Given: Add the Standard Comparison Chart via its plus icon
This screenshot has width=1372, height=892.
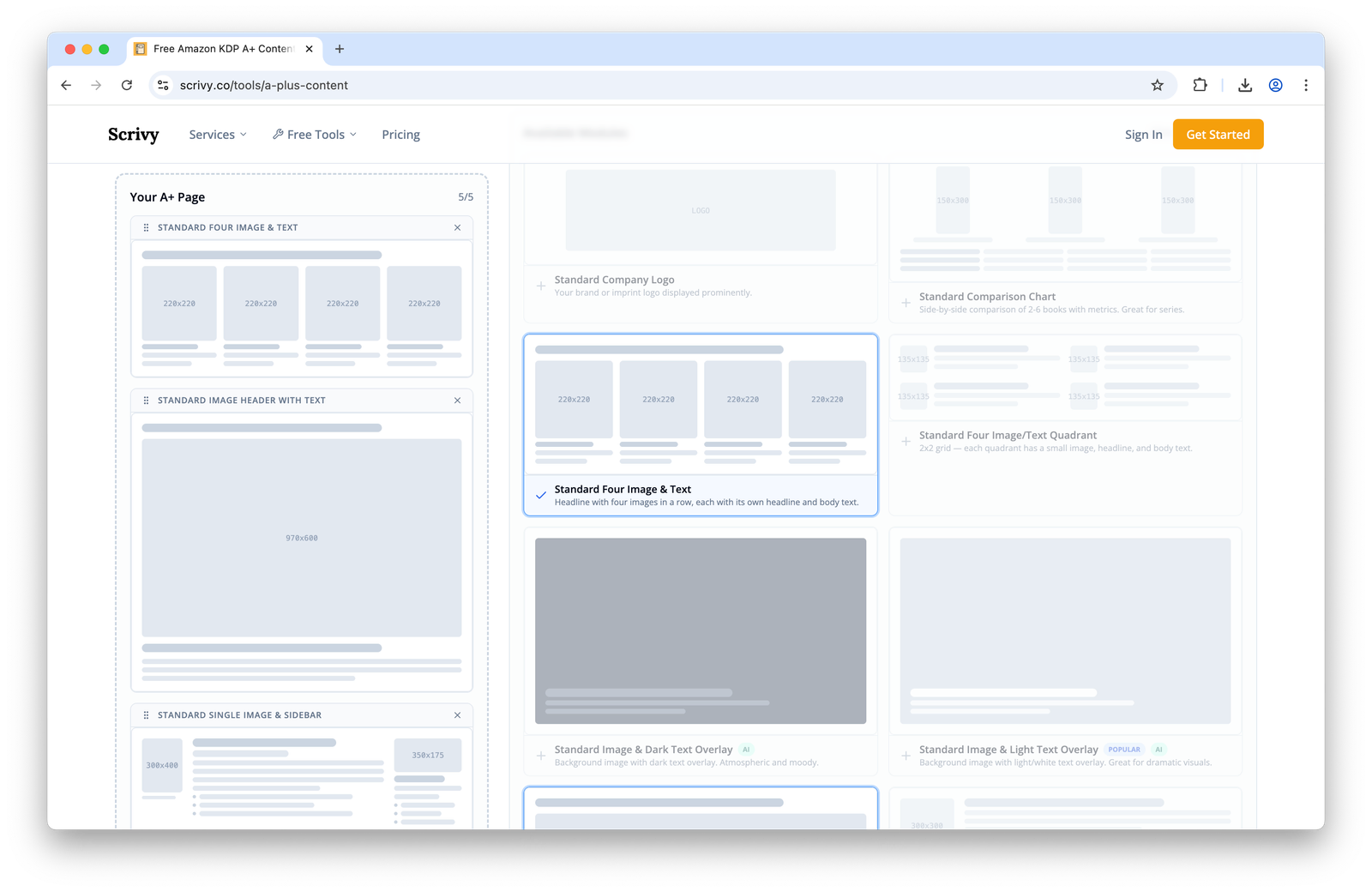Looking at the screenshot, I should [x=906, y=302].
